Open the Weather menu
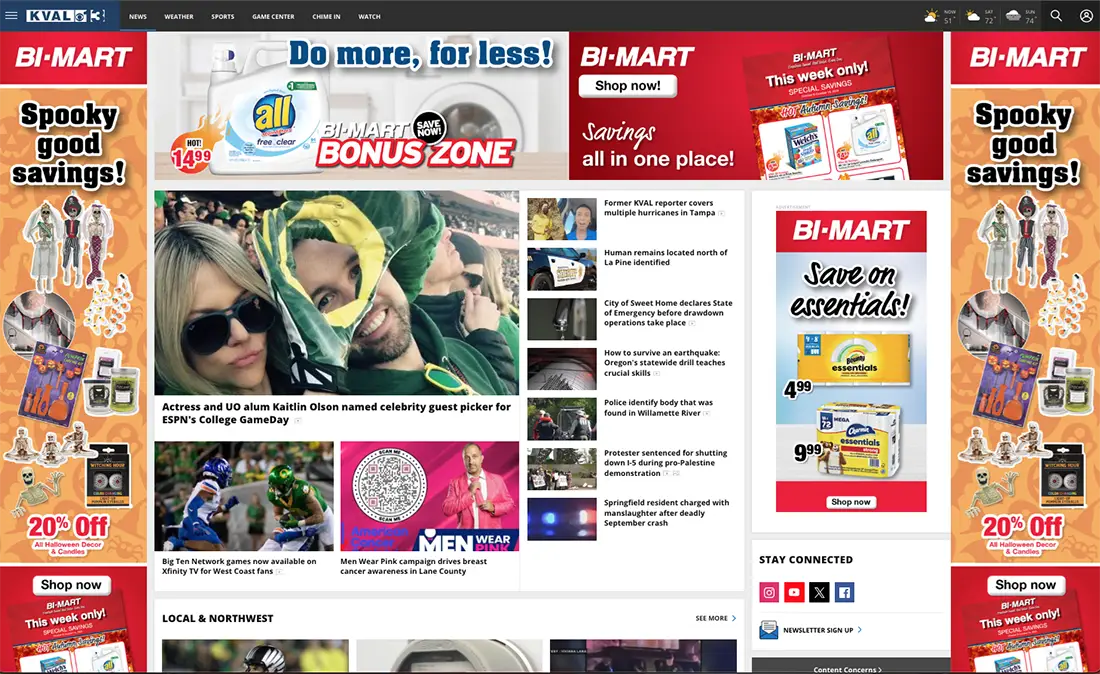 (179, 16)
